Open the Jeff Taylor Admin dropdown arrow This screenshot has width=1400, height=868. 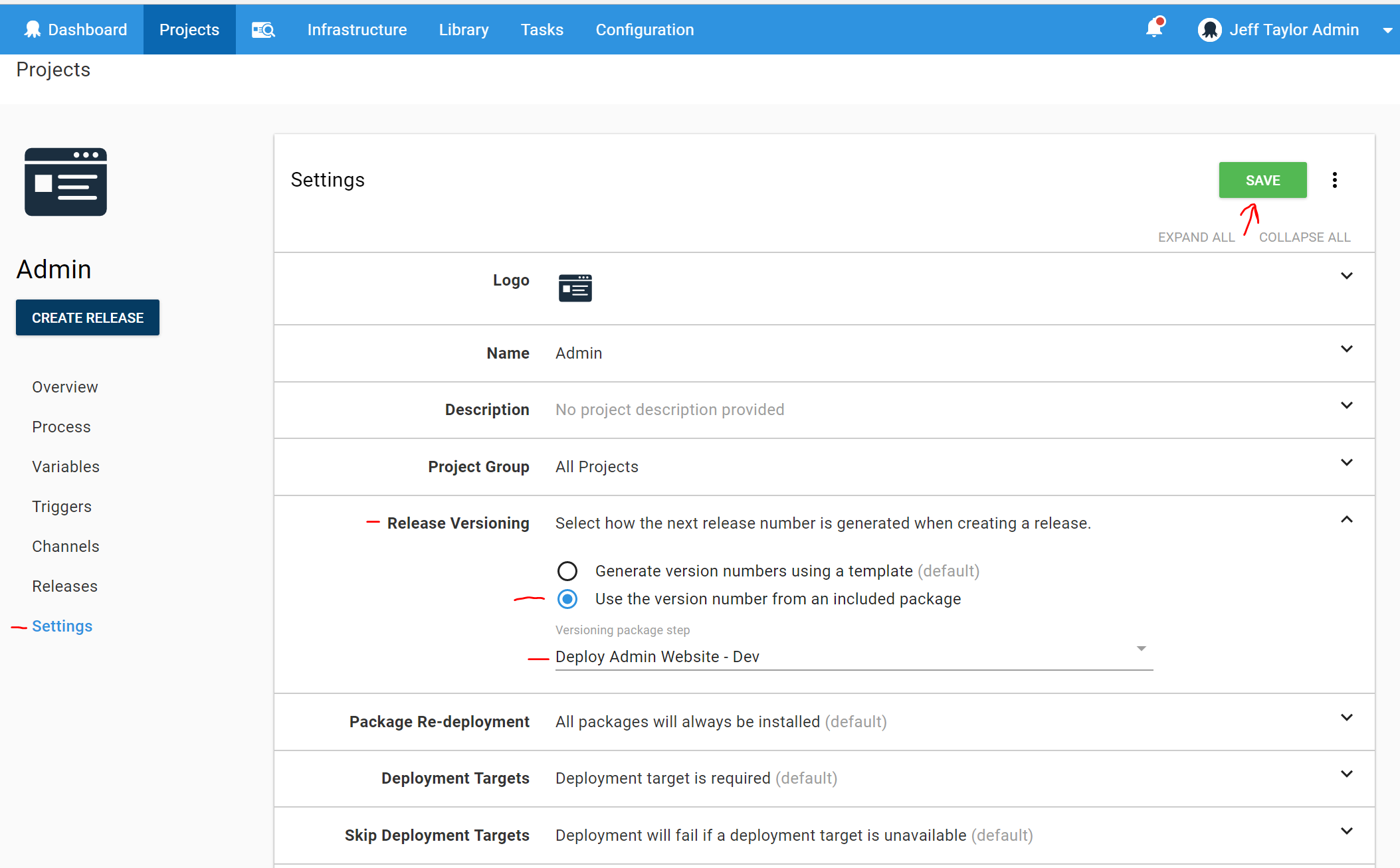tap(1387, 31)
